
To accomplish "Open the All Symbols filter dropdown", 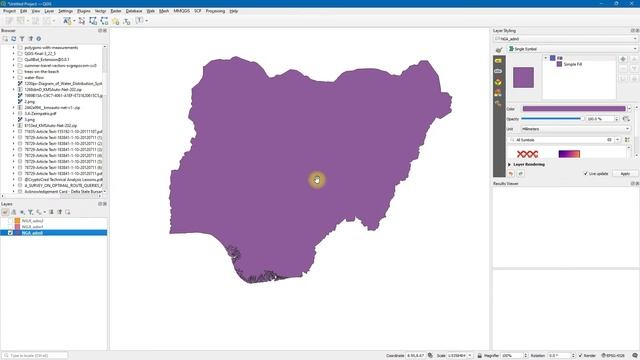I will pyautogui.click(x=618, y=140).
